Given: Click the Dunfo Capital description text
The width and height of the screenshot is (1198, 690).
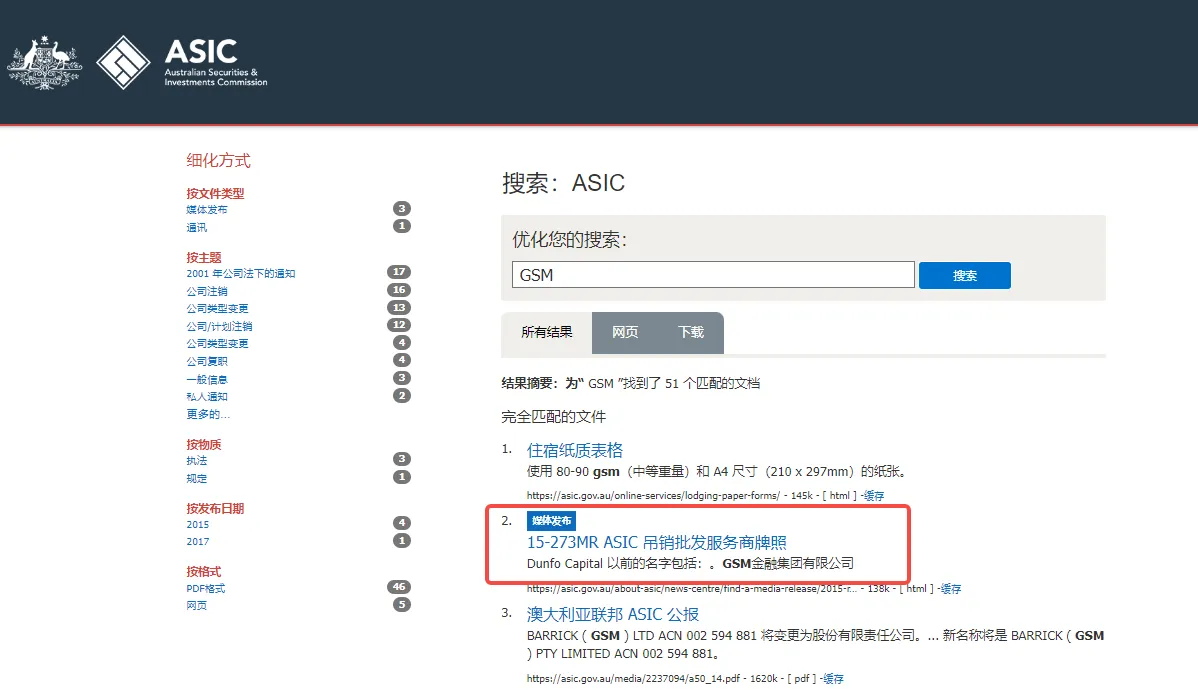Looking at the screenshot, I should tap(690, 564).
